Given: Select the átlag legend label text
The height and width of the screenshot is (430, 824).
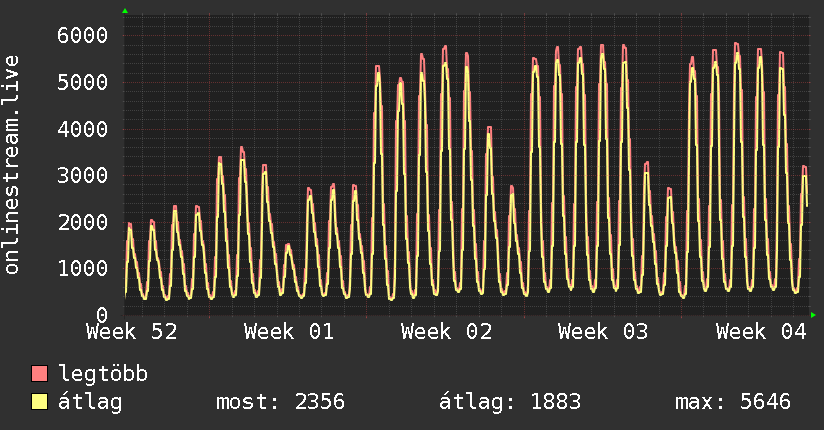Looking at the screenshot, I should click(91, 403).
